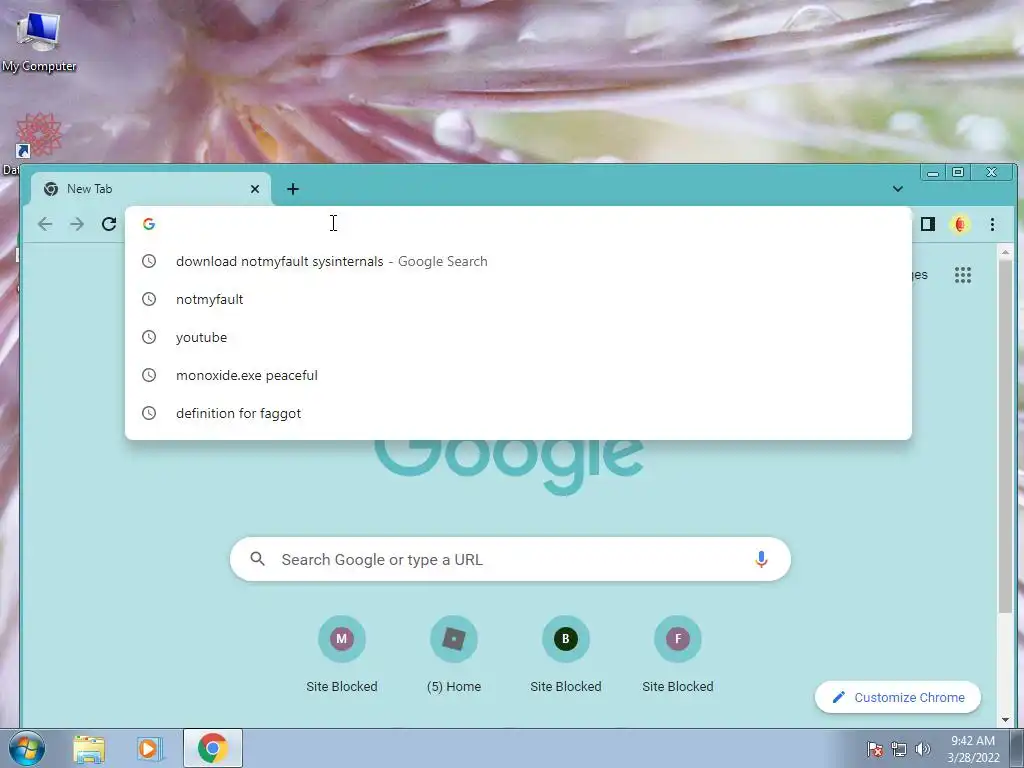Click the forward navigation arrow
This screenshot has width=1024, height=768.
77,224
